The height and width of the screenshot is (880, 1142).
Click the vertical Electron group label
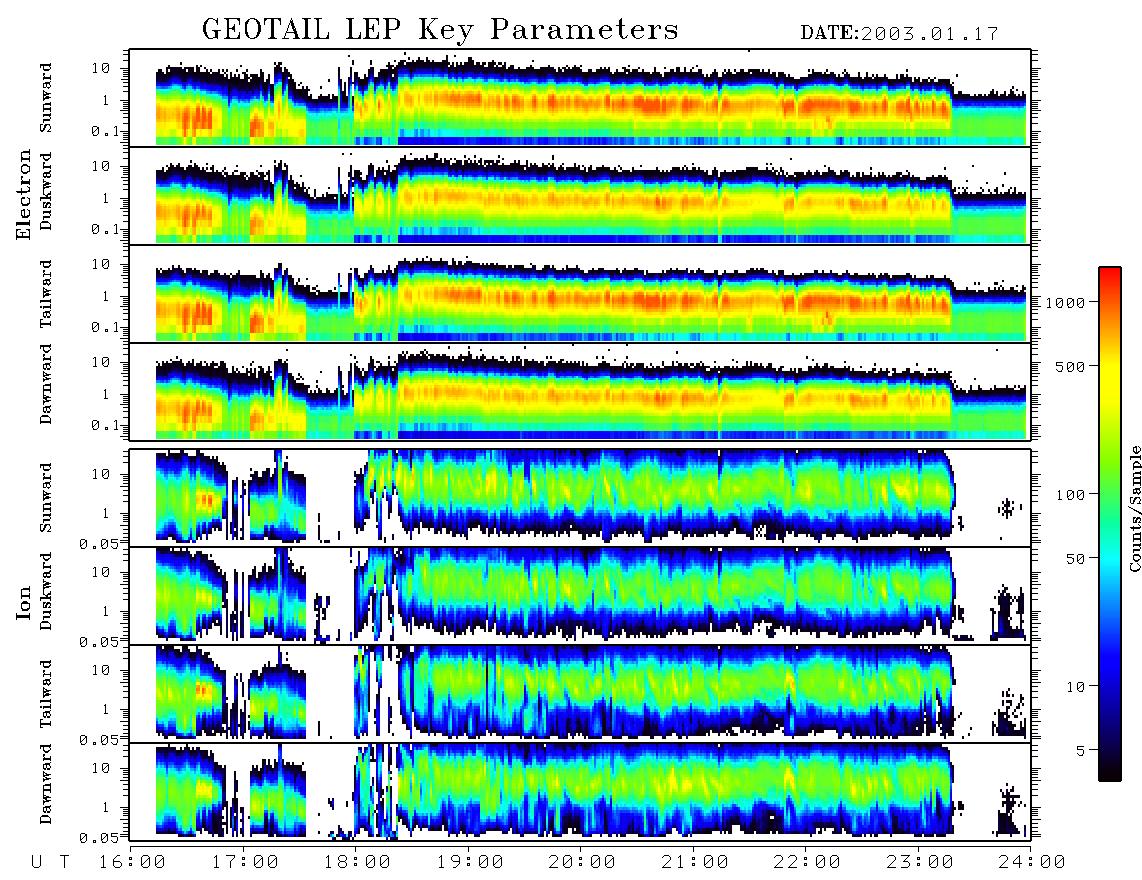pyautogui.click(x=23, y=194)
